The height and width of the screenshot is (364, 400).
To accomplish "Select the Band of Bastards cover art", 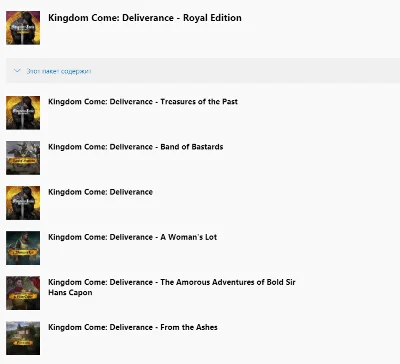I will [23, 158].
